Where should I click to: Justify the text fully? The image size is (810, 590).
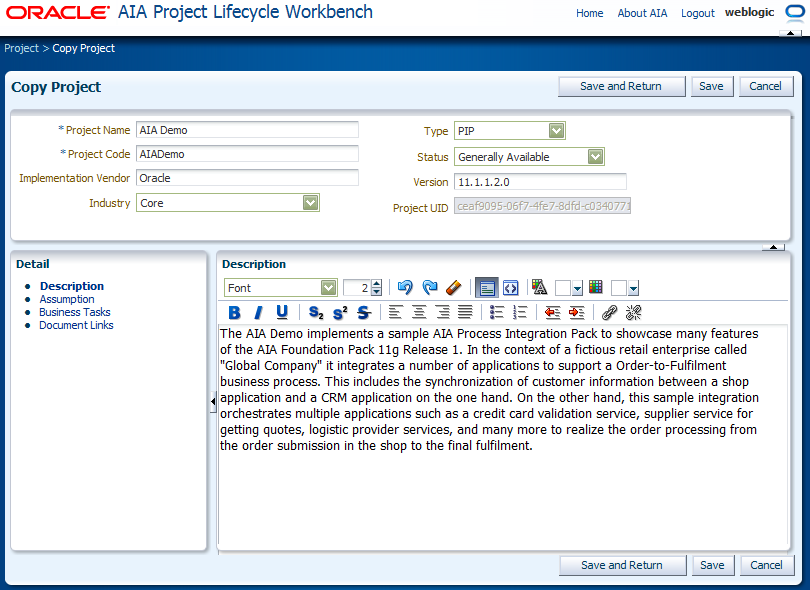click(x=465, y=312)
